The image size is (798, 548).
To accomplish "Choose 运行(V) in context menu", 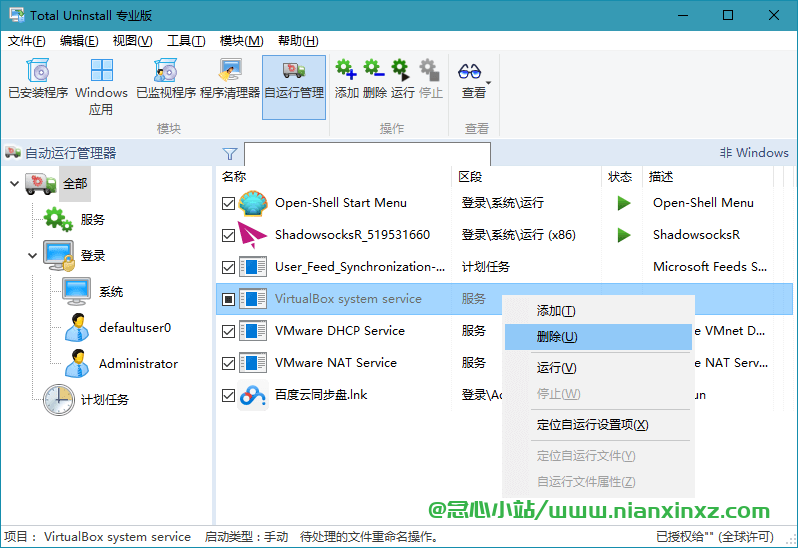I will 598,368.
